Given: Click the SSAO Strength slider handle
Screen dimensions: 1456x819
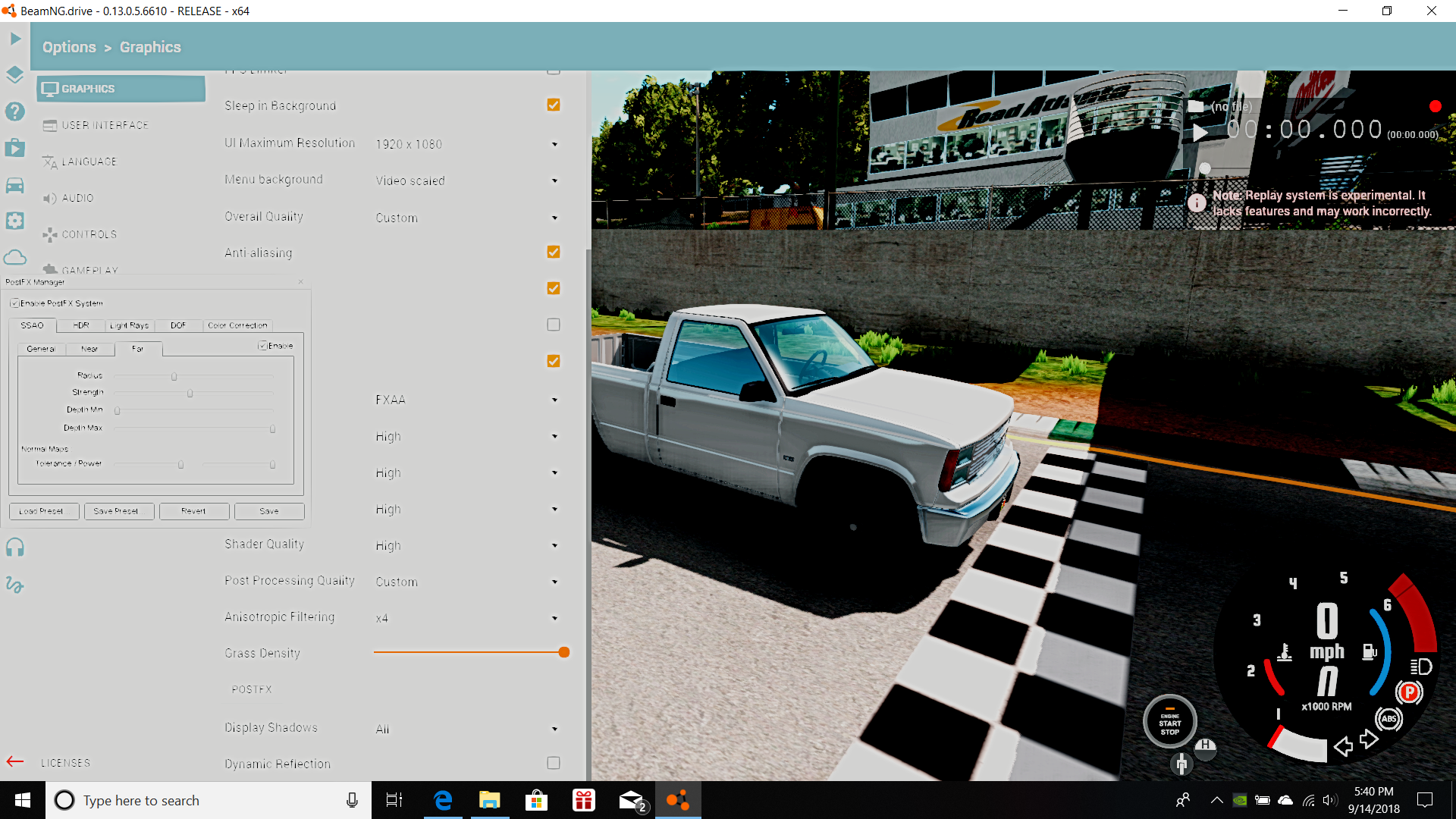Looking at the screenshot, I should [190, 393].
